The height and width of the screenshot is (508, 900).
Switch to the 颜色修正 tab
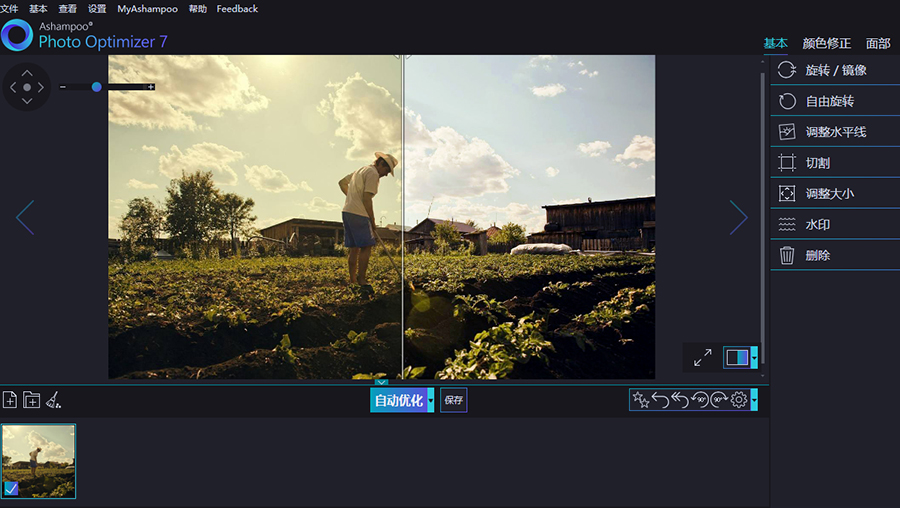point(826,43)
